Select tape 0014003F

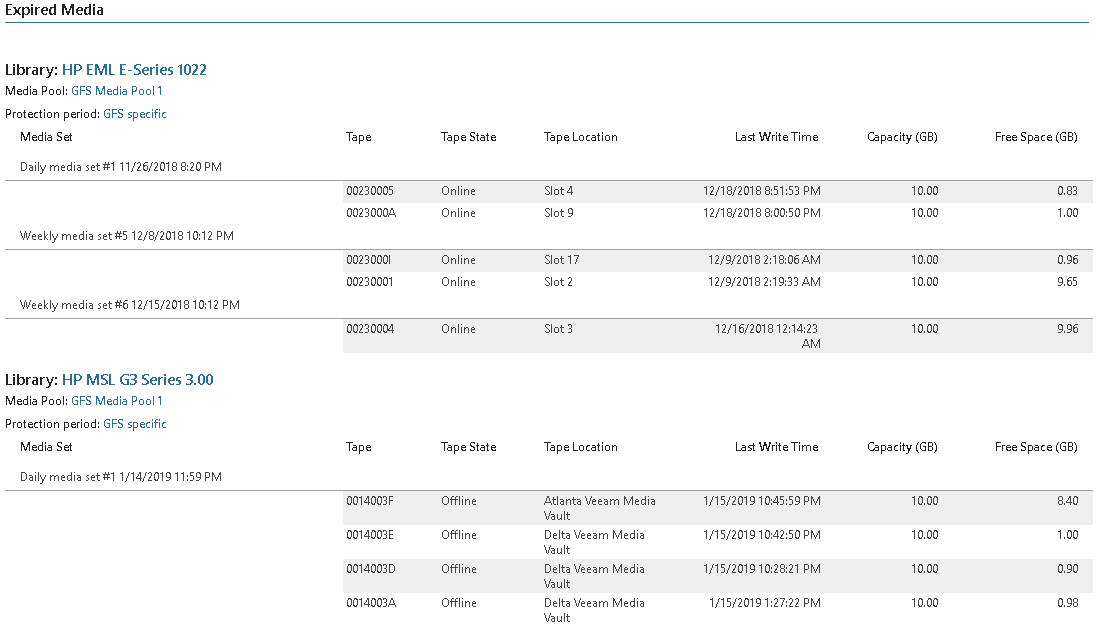pyautogui.click(x=370, y=501)
